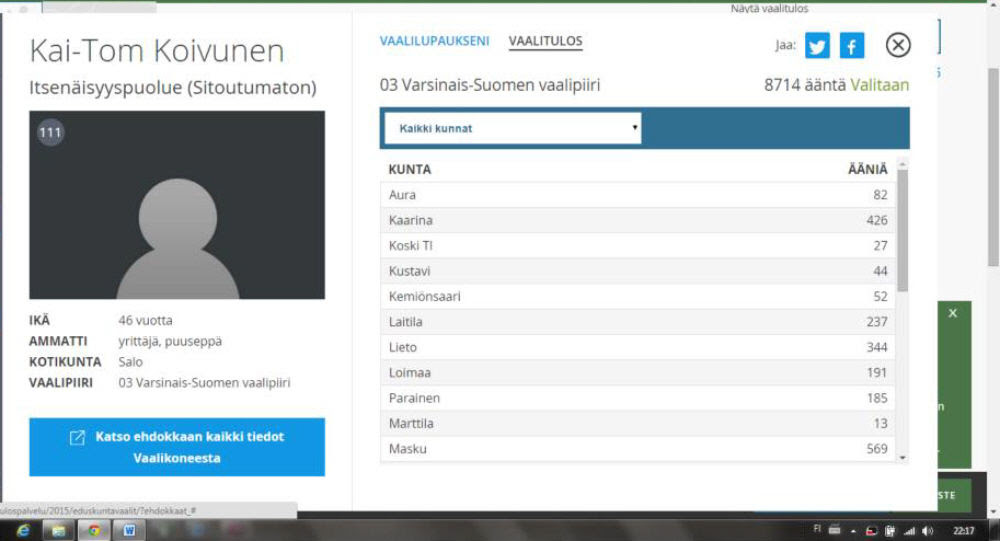Image resolution: width=1000 pixels, height=541 pixels.
Task: Close the candidate popup with the X
Action: 898,45
